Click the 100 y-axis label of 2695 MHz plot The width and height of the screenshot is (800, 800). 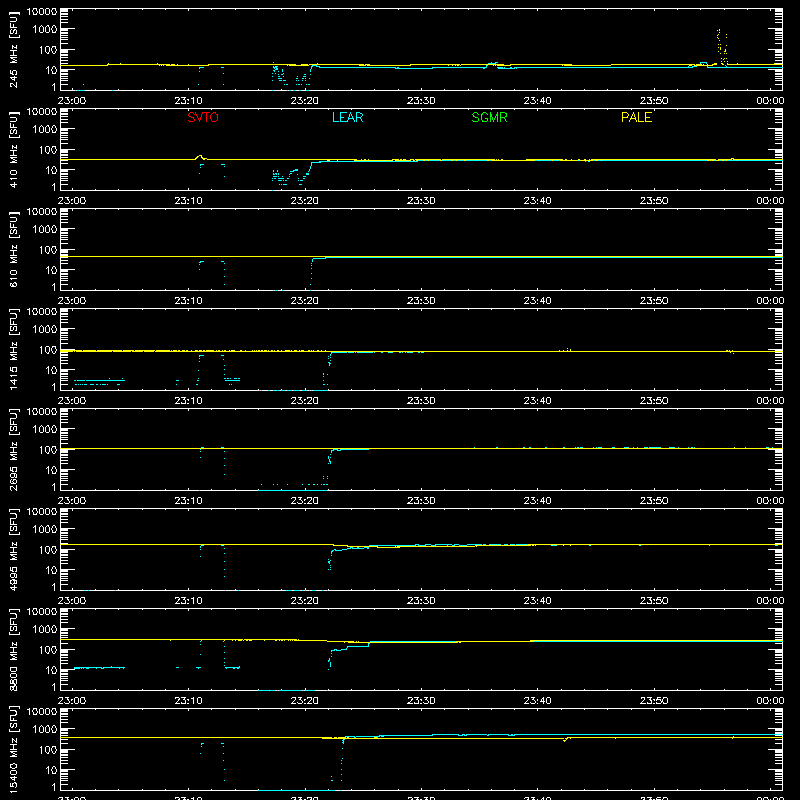click(48, 450)
